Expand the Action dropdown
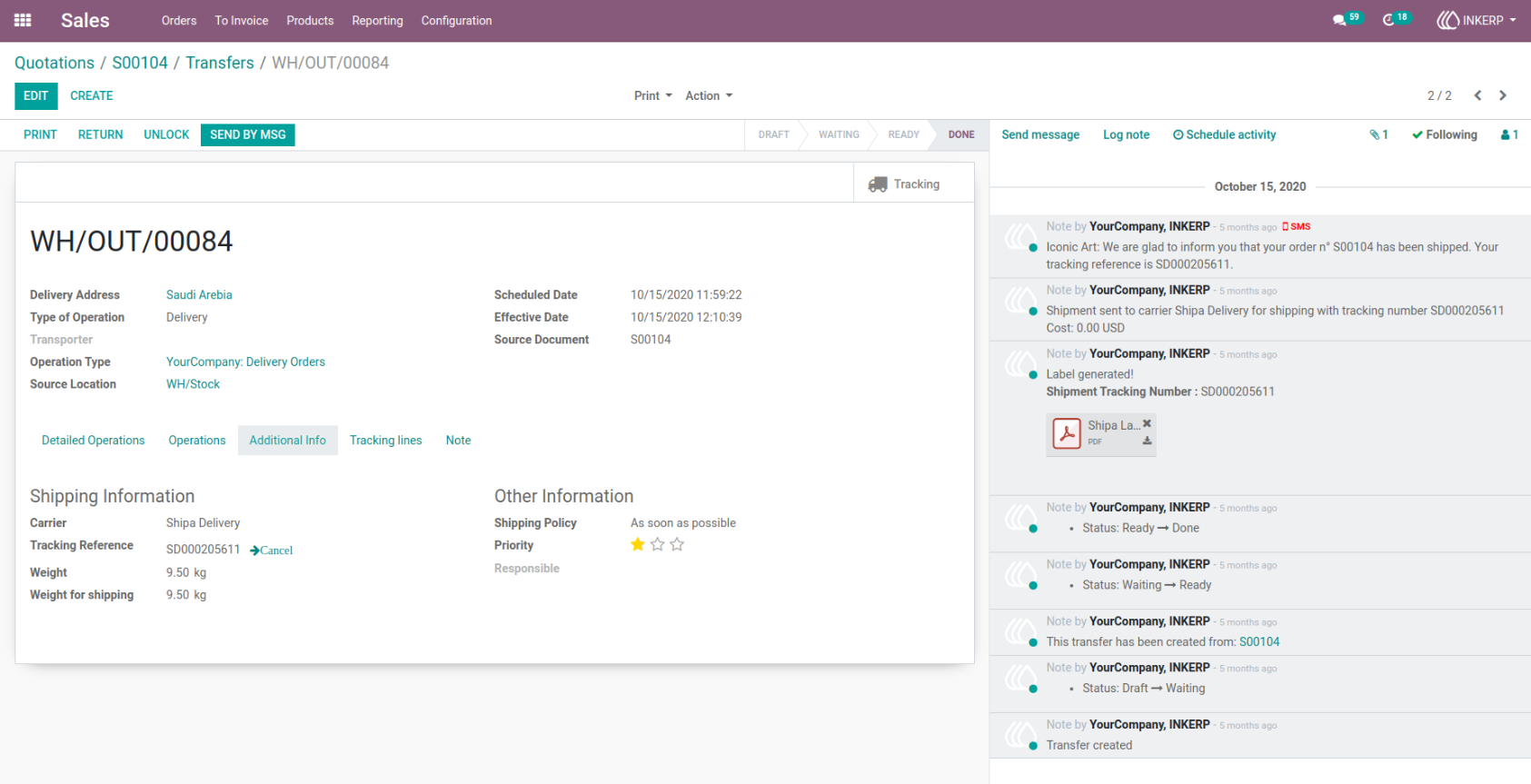This screenshot has width=1531, height=784. point(709,95)
